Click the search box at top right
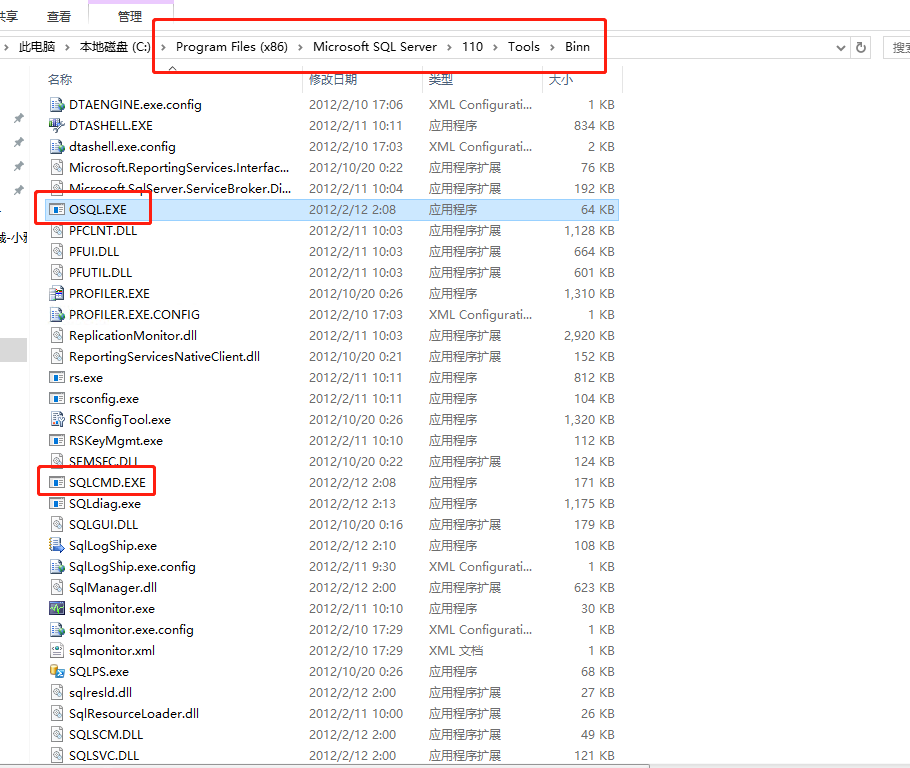The height and width of the screenshot is (768, 910). click(x=898, y=47)
